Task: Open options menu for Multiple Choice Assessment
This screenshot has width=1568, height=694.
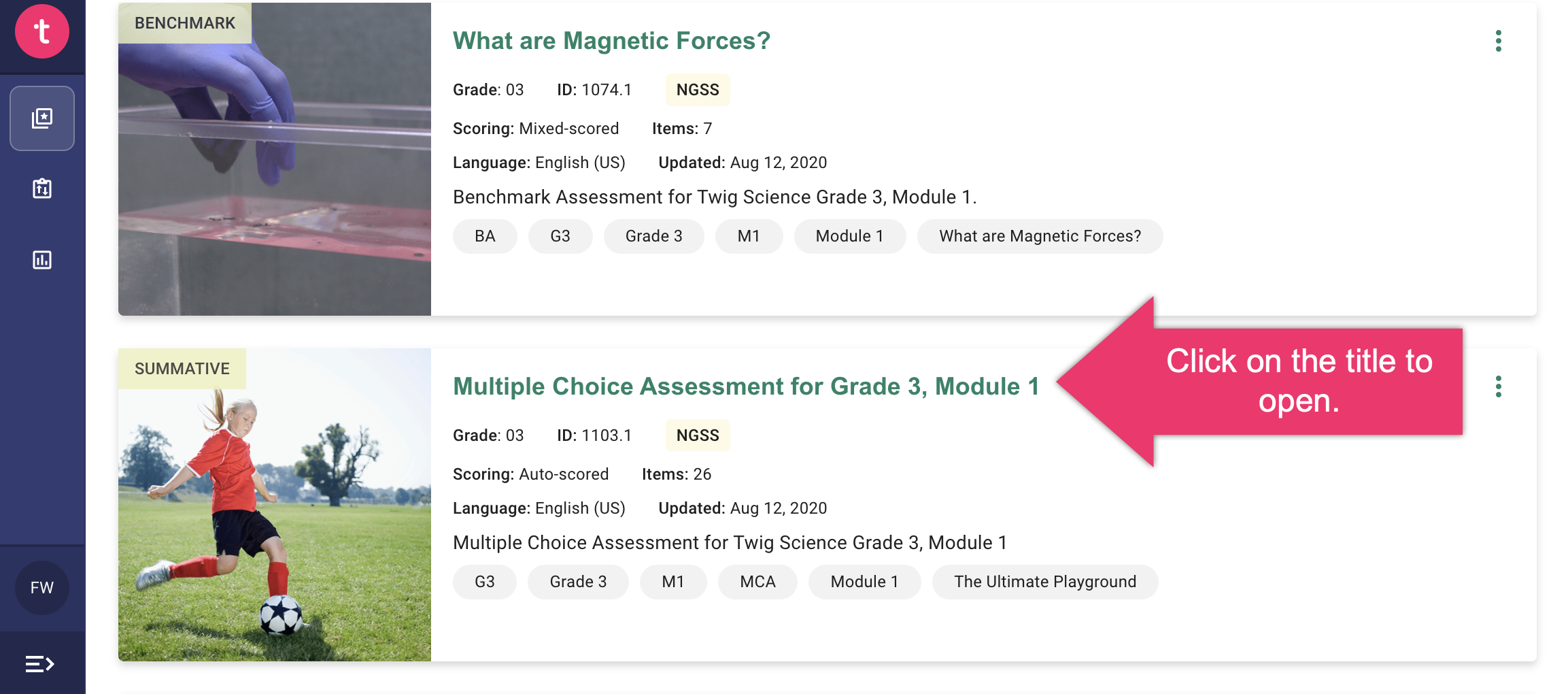Action: point(1498,386)
